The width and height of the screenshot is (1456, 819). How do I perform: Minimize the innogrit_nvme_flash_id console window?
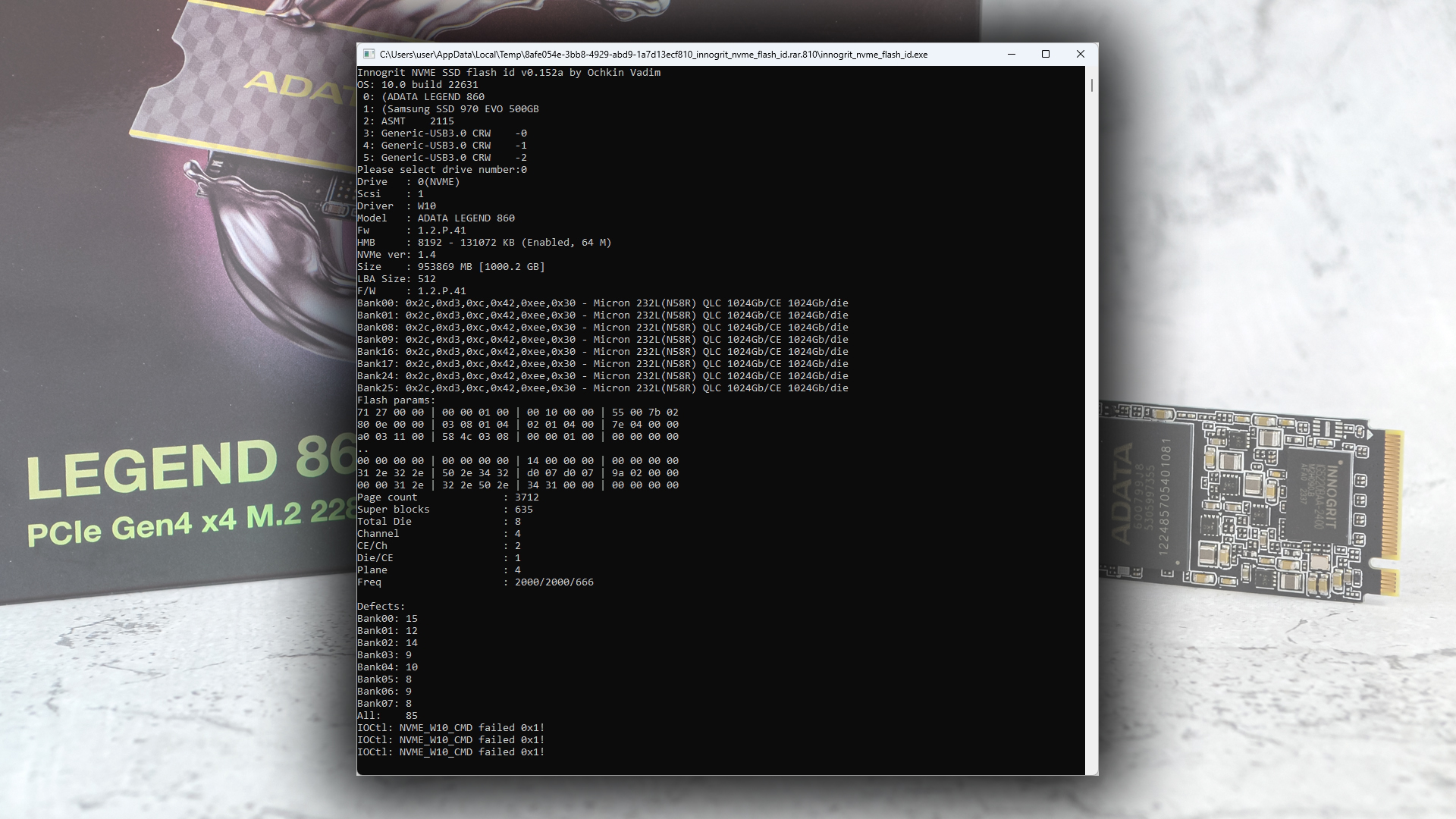click(x=1012, y=55)
